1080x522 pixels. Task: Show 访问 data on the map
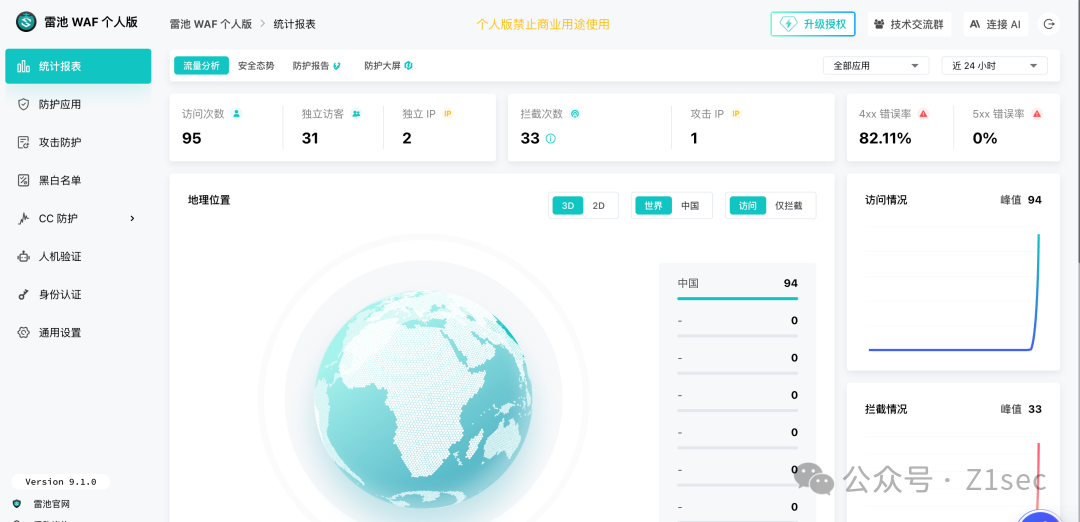(748, 205)
